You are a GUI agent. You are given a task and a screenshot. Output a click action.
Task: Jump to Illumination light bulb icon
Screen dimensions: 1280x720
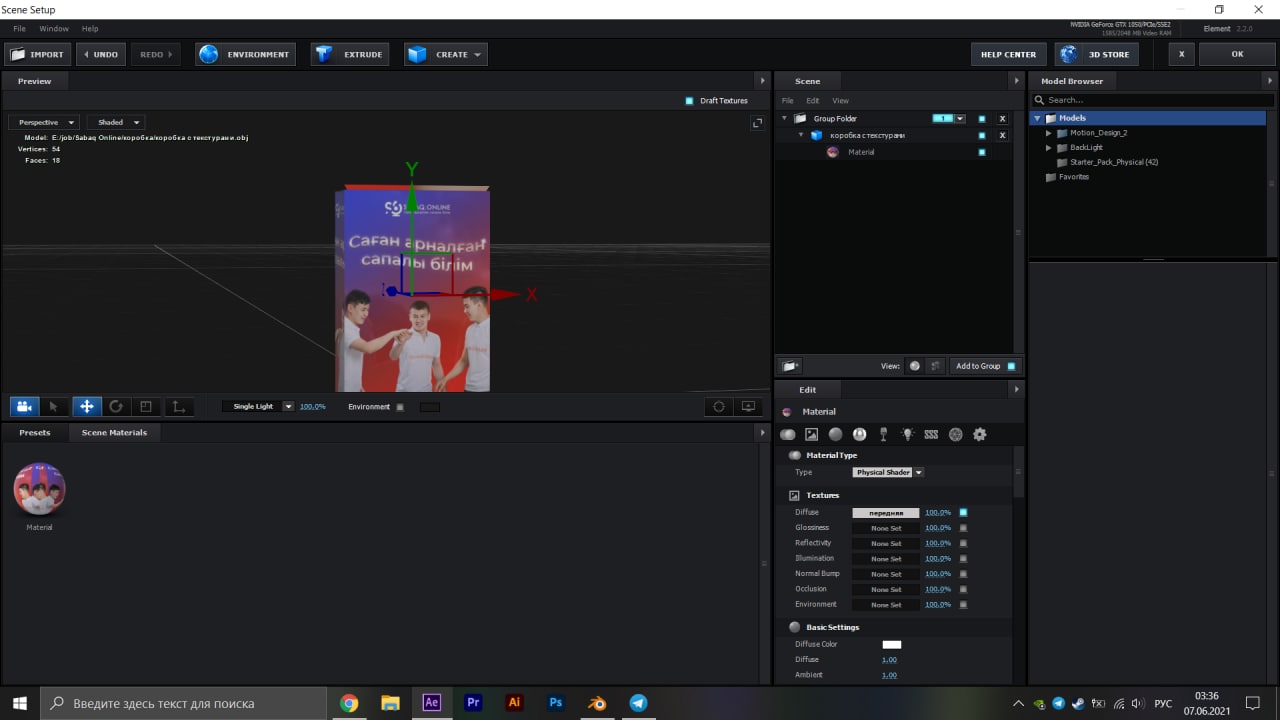907,434
